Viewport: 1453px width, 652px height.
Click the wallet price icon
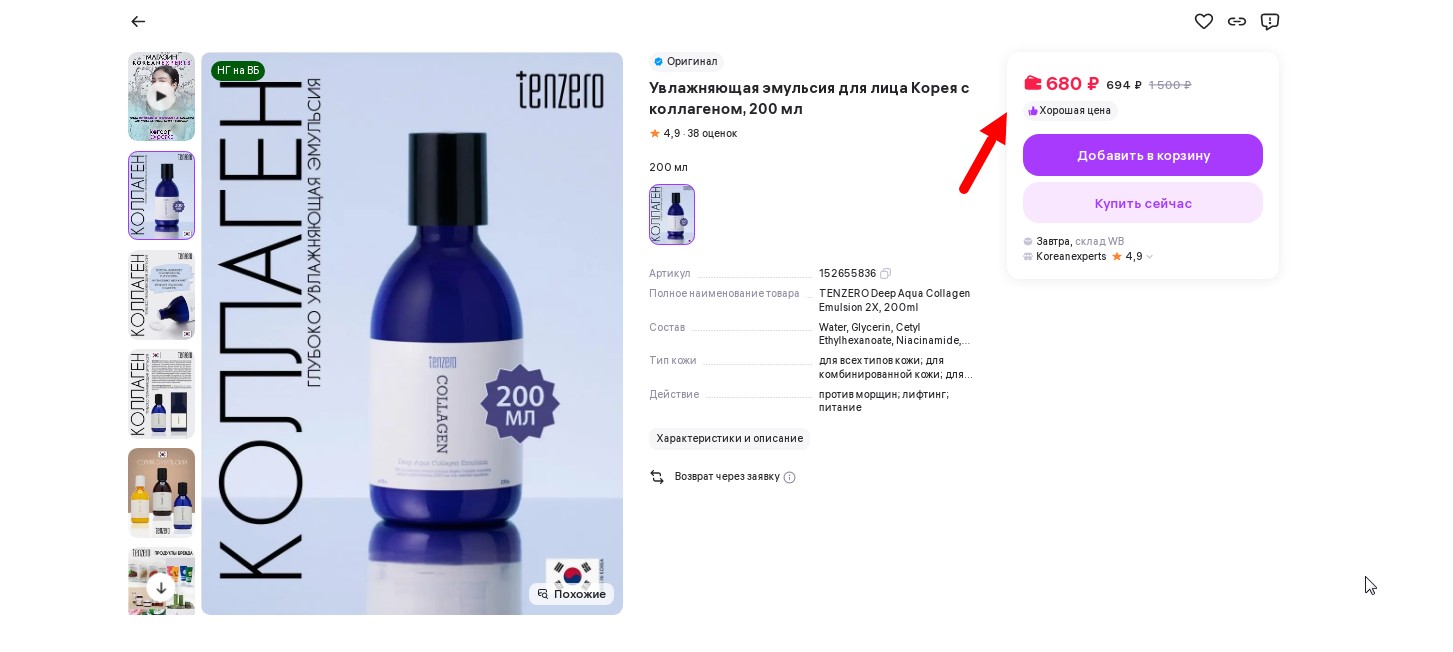1033,83
